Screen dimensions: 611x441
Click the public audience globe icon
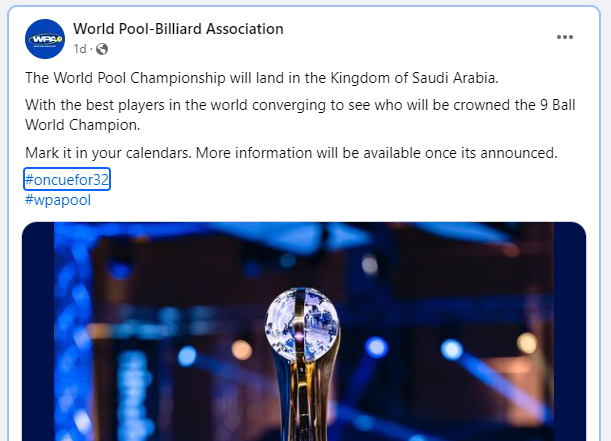click(102, 48)
